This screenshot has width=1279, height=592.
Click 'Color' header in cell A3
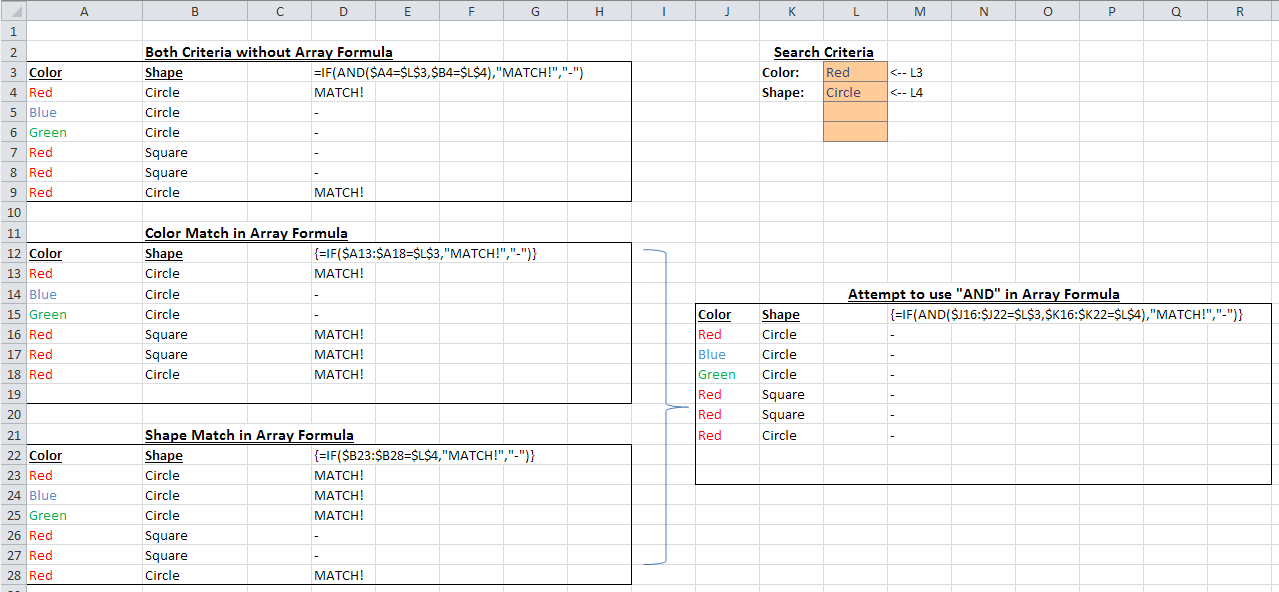(x=45, y=72)
